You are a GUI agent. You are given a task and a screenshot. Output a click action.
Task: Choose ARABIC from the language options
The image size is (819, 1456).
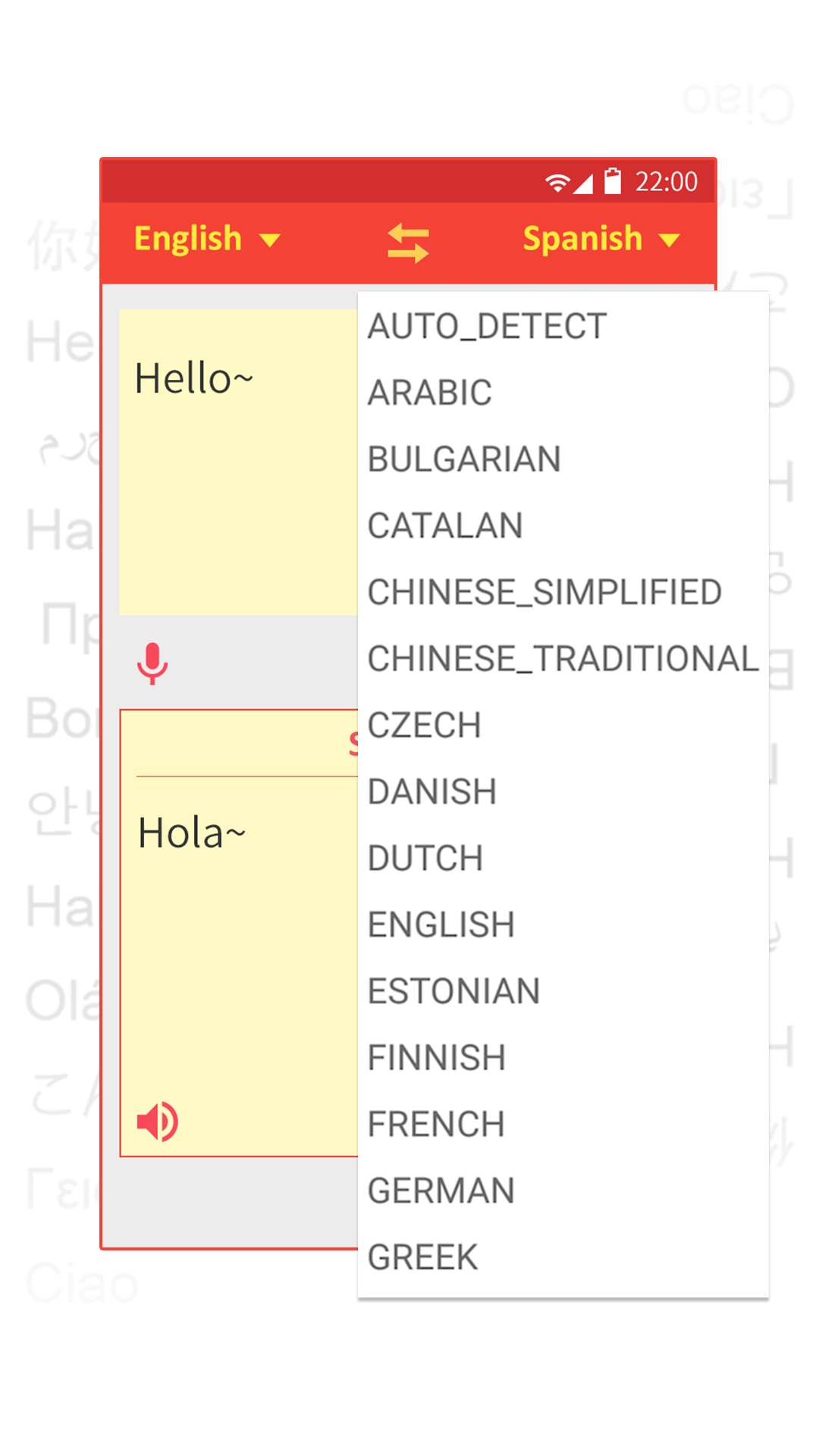coord(428,392)
